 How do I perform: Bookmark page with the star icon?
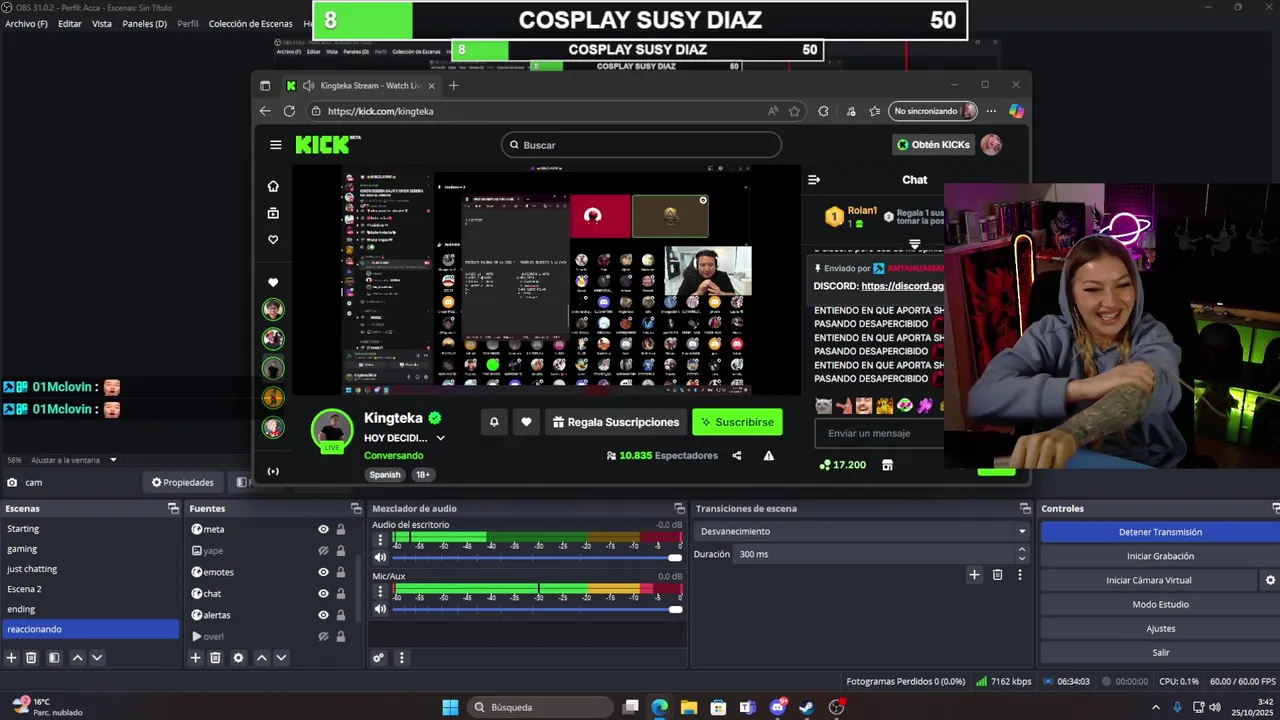[x=794, y=111]
